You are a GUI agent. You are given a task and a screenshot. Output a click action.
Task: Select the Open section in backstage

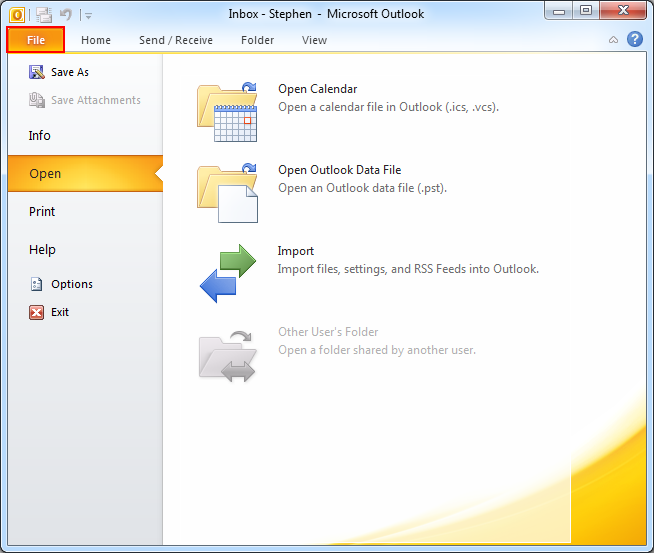click(85, 173)
